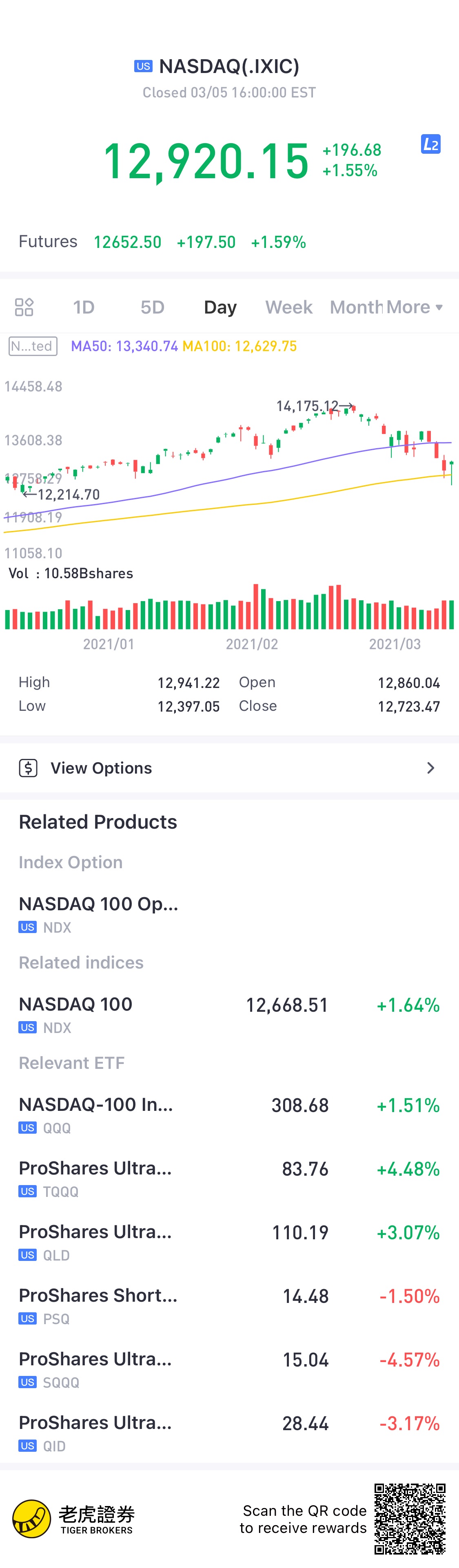Expand the More timeframe dropdown

tap(414, 307)
